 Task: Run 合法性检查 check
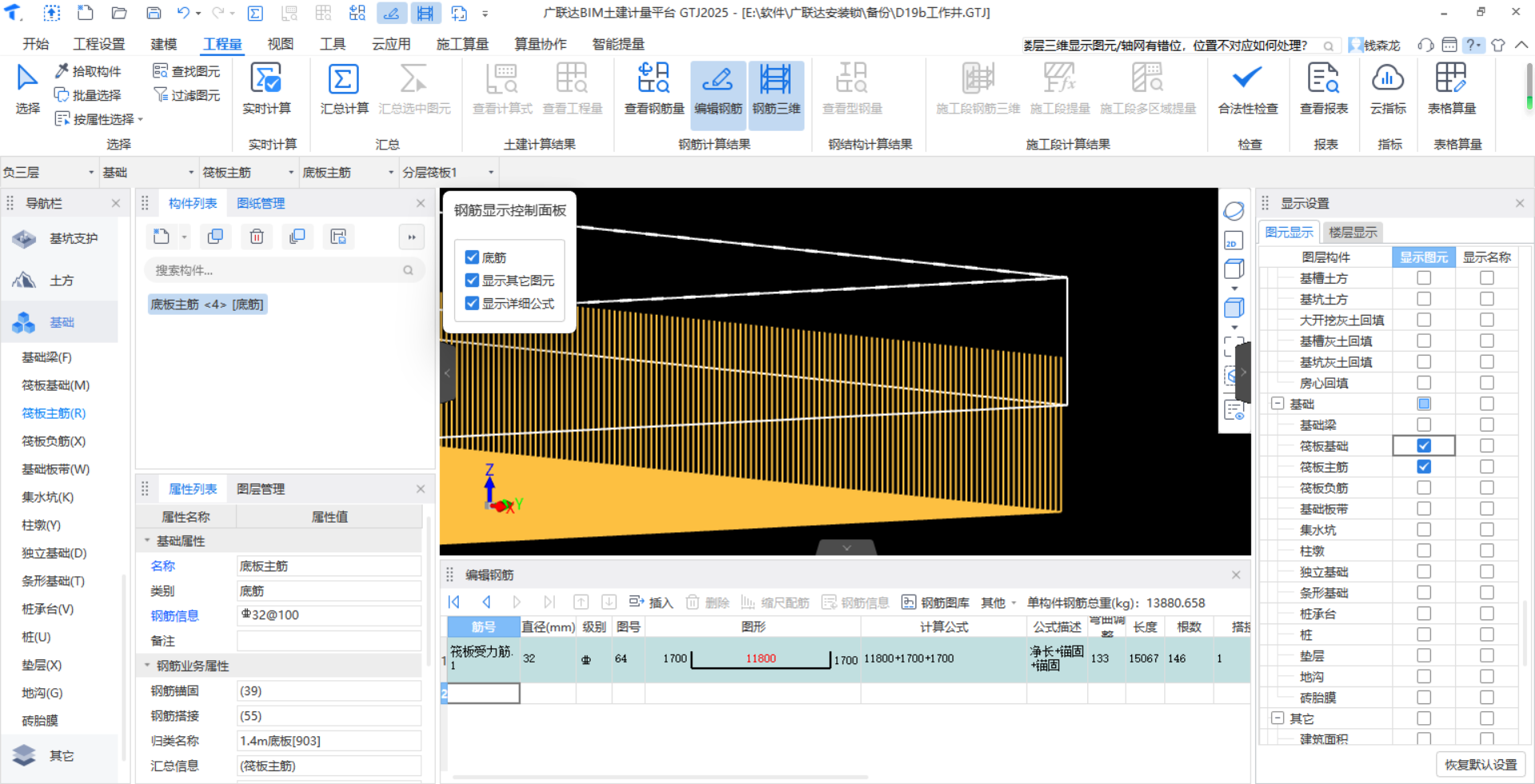[x=1248, y=90]
